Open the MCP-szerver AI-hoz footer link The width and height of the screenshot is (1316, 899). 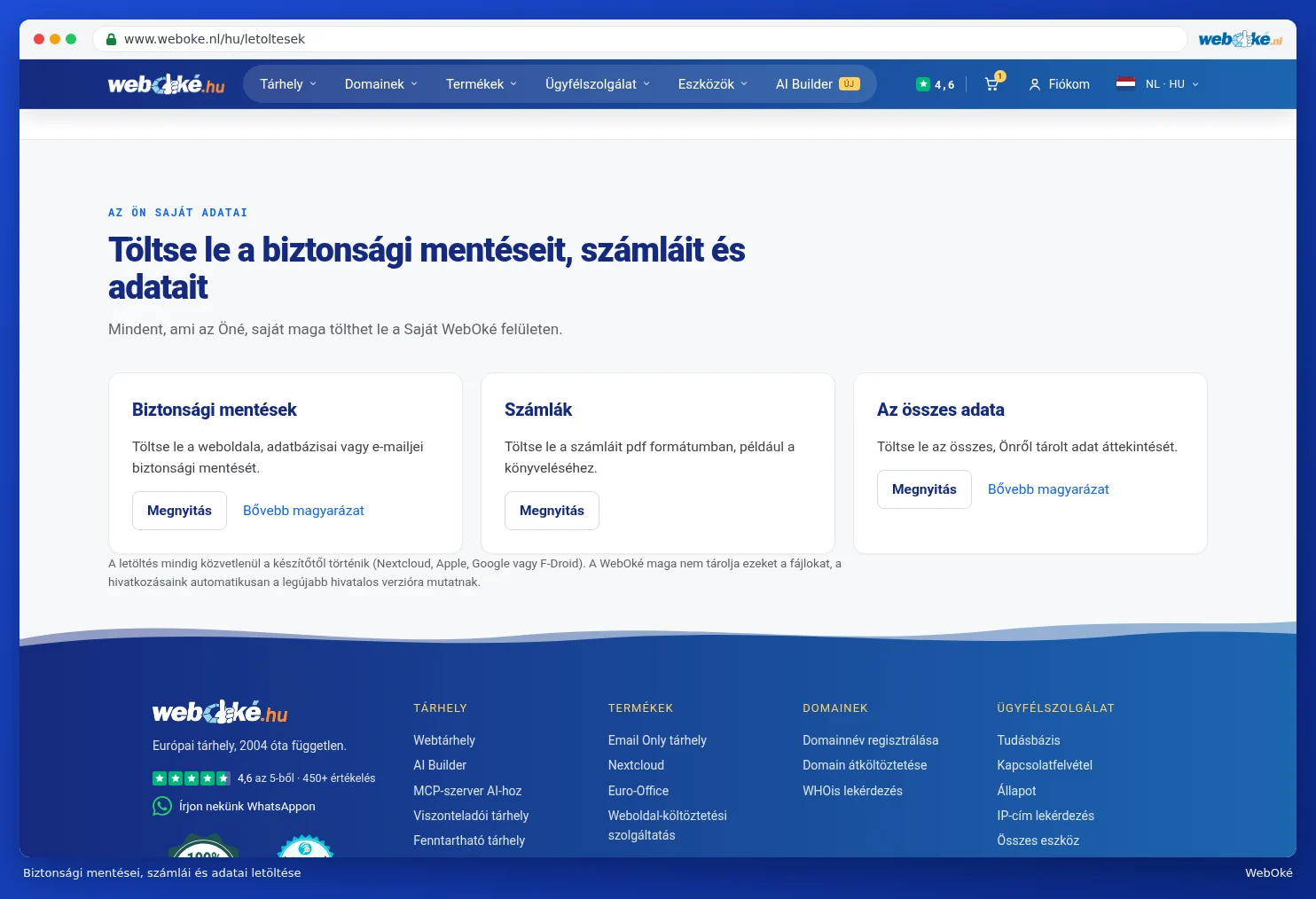(x=467, y=791)
